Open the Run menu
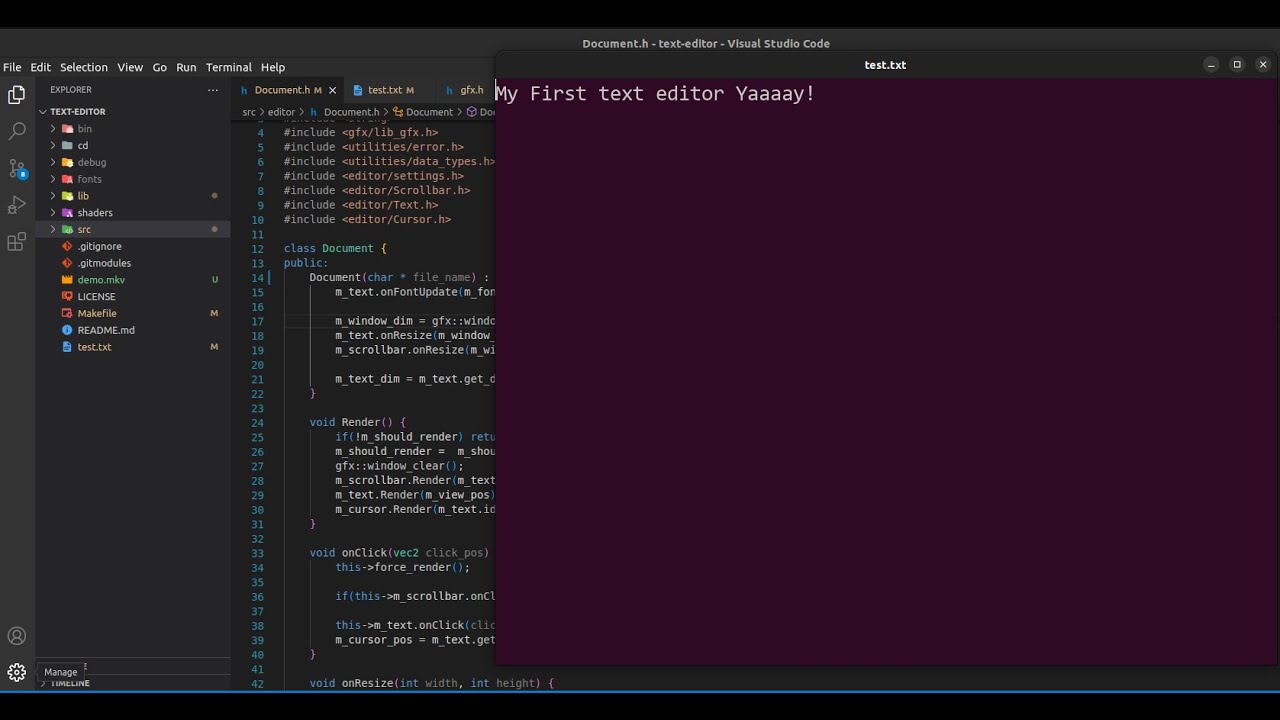1280x720 pixels. click(186, 67)
